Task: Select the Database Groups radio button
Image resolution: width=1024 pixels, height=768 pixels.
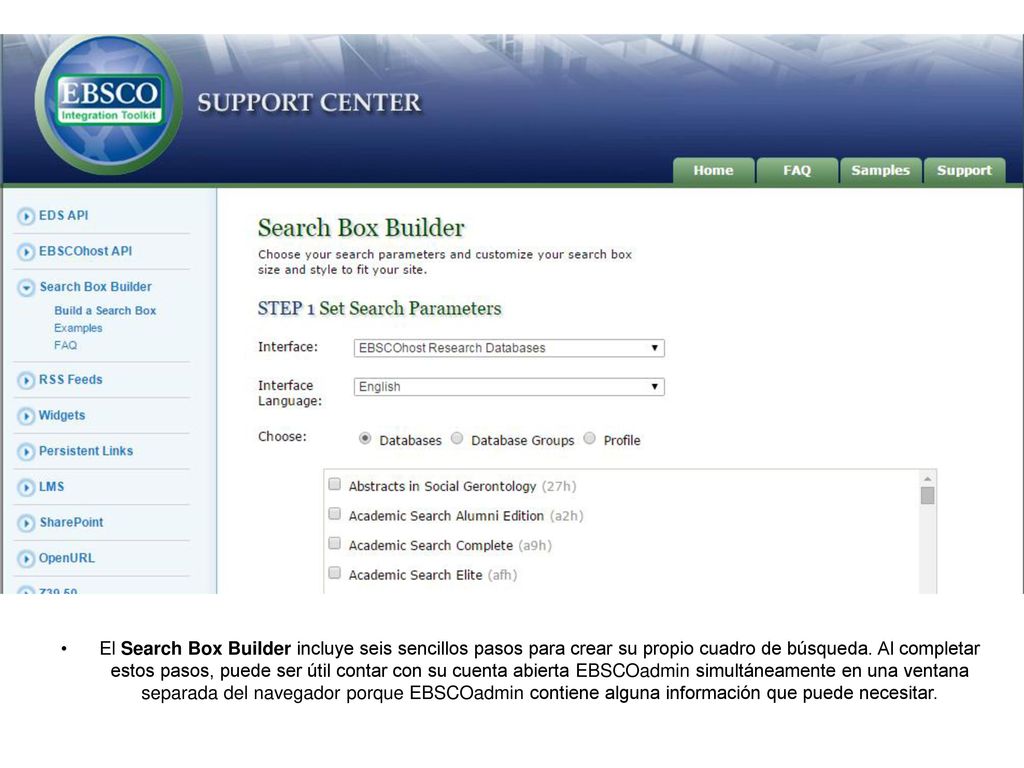Action: tap(457, 438)
